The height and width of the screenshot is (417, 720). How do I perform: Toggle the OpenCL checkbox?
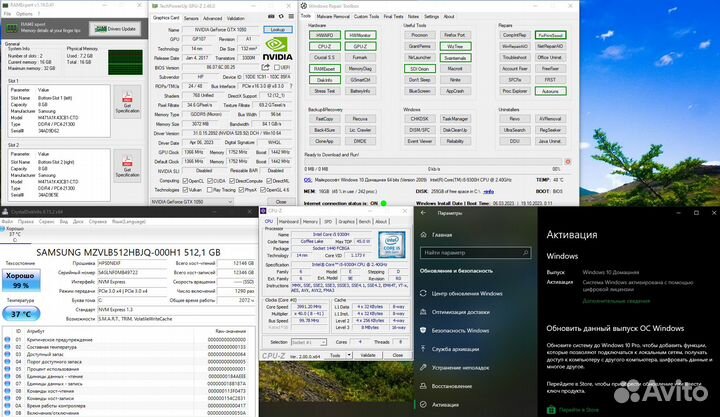186,181
